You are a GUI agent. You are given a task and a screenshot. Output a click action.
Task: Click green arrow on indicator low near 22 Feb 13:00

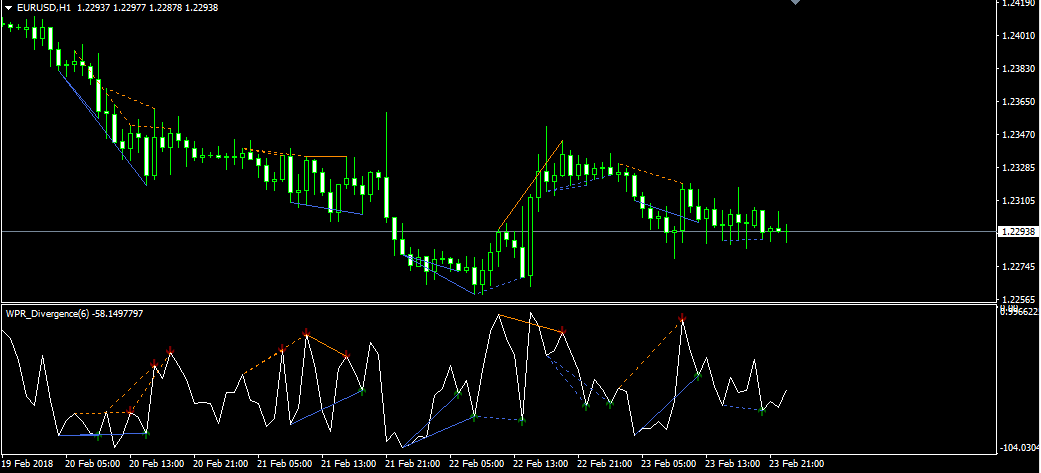(522, 421)
